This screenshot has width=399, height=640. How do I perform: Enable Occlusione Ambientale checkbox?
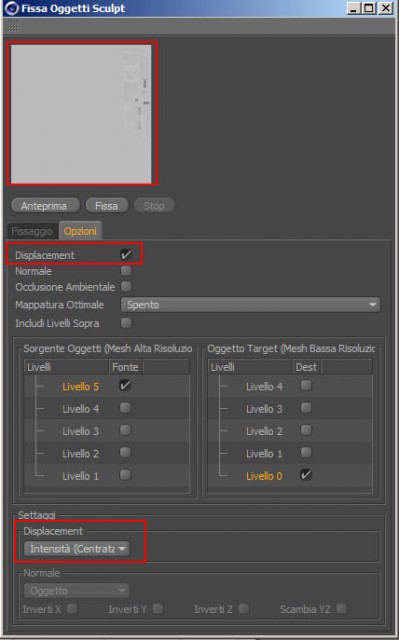tap(126, 287)
